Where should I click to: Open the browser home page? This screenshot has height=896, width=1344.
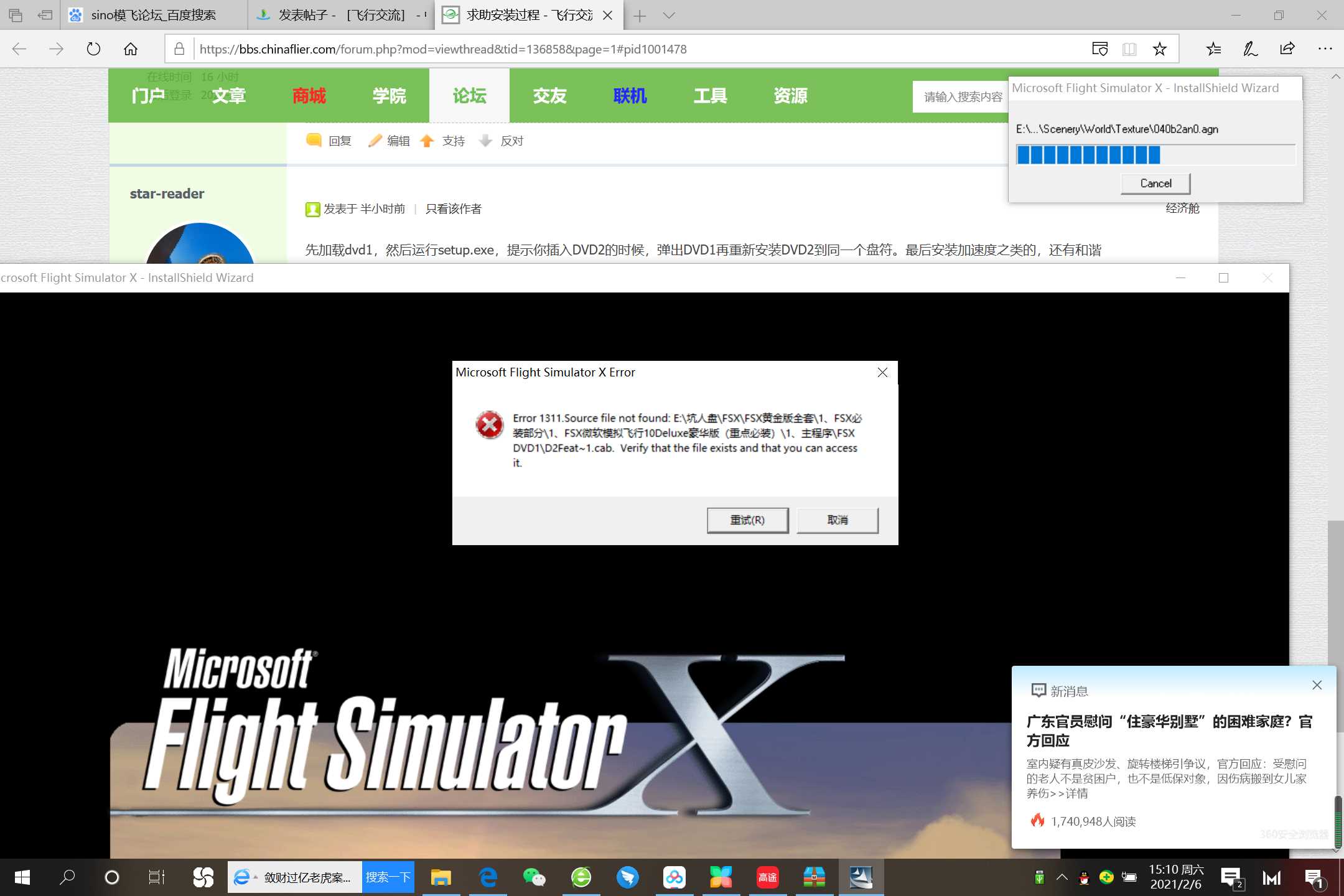(131, 49)
